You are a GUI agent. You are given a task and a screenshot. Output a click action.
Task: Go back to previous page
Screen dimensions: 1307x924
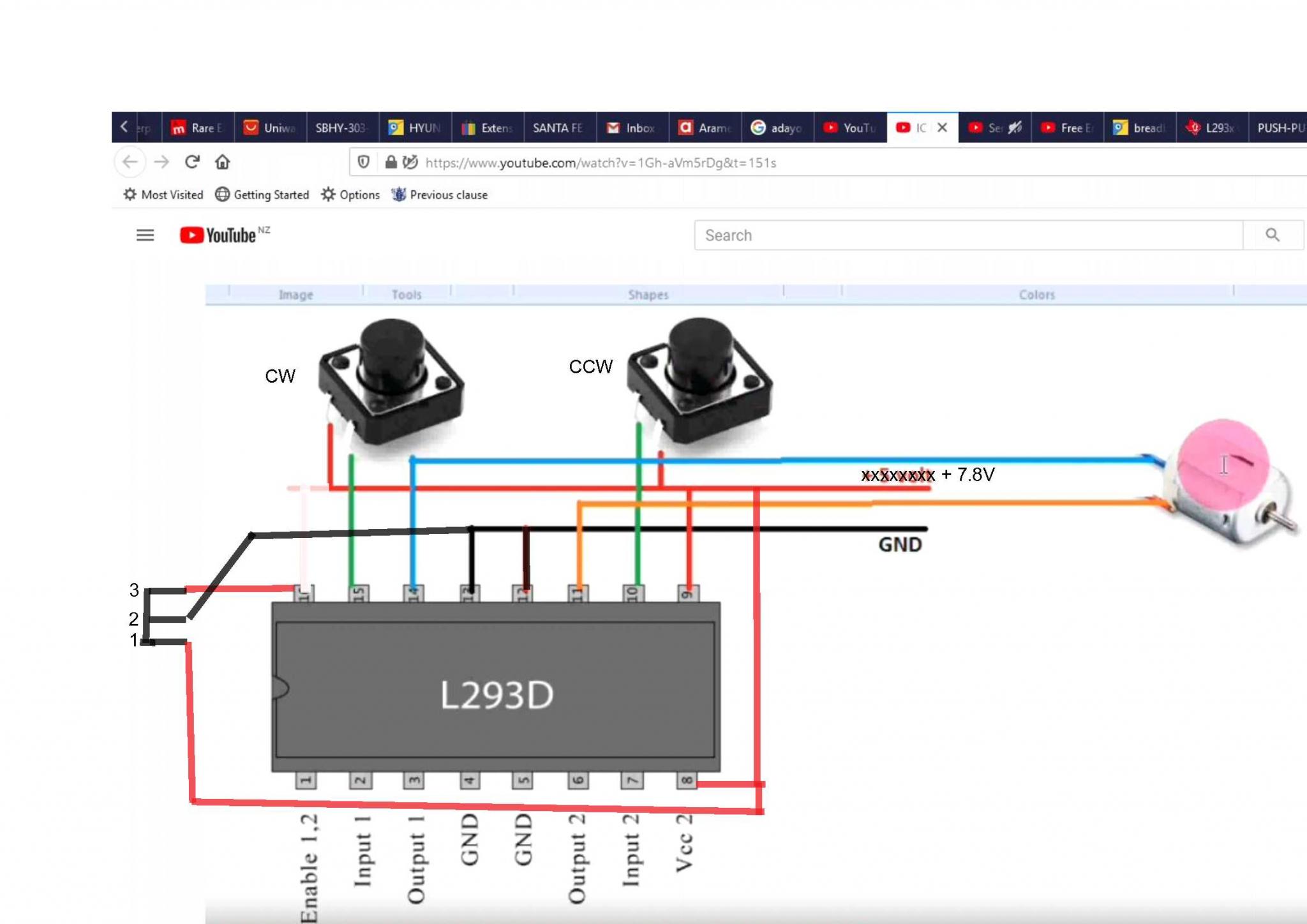pos(130,162)
